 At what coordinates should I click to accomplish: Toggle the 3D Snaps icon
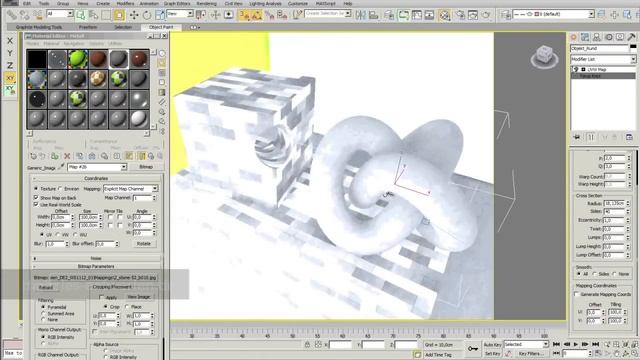pyautogui.click(x=244, y=16)
